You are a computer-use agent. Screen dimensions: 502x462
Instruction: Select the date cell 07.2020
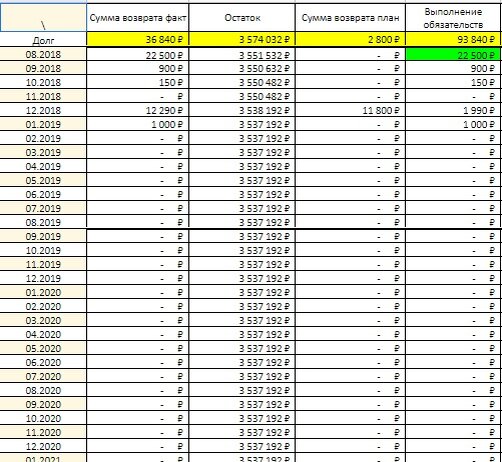click(43, 376)
